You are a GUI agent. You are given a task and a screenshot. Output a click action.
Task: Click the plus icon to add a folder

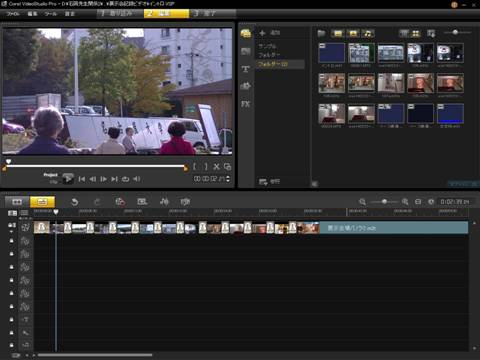(x=262, y=33)
